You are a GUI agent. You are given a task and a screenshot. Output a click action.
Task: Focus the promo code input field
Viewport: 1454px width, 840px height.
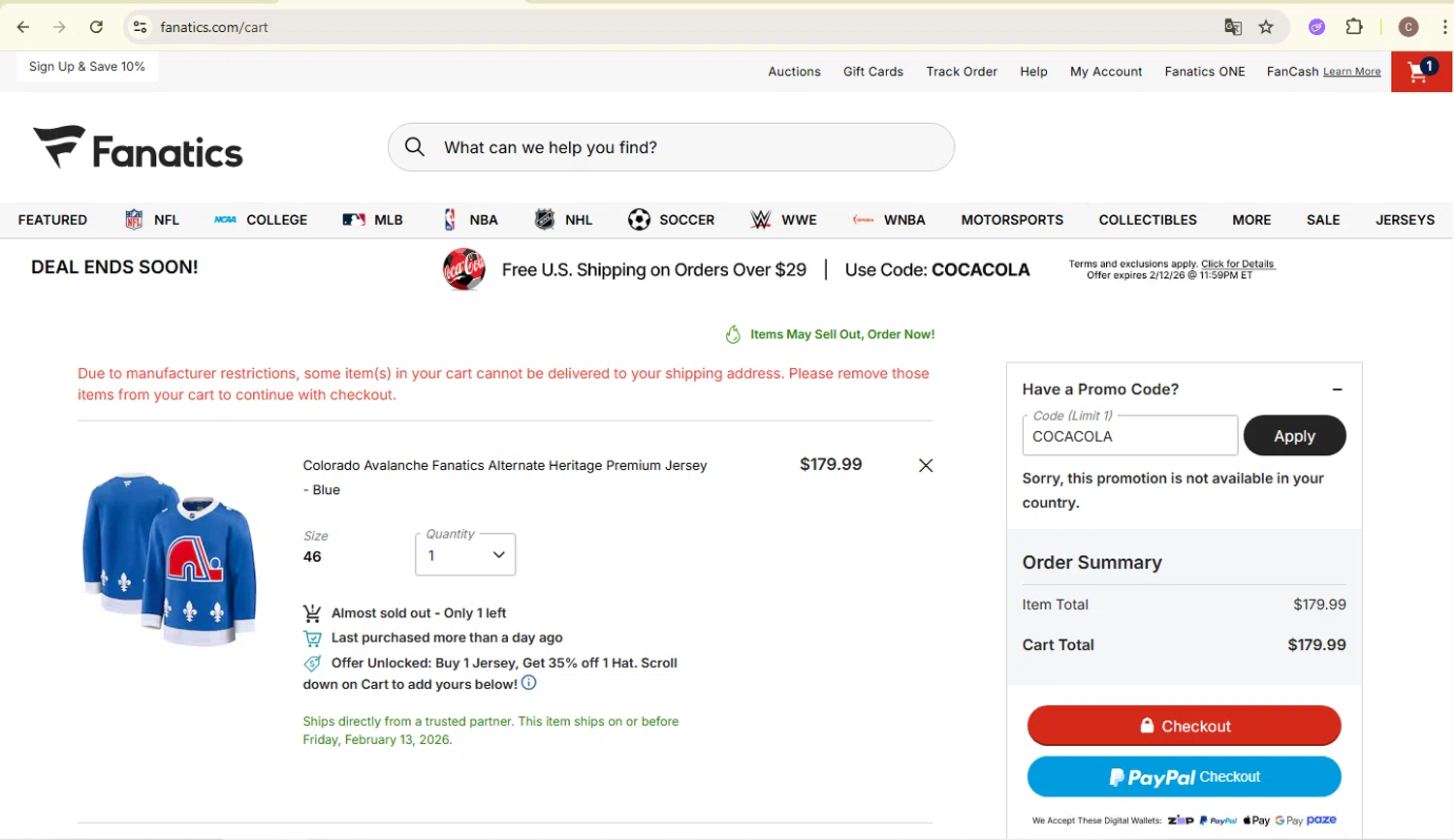(x=1129, y=436)
